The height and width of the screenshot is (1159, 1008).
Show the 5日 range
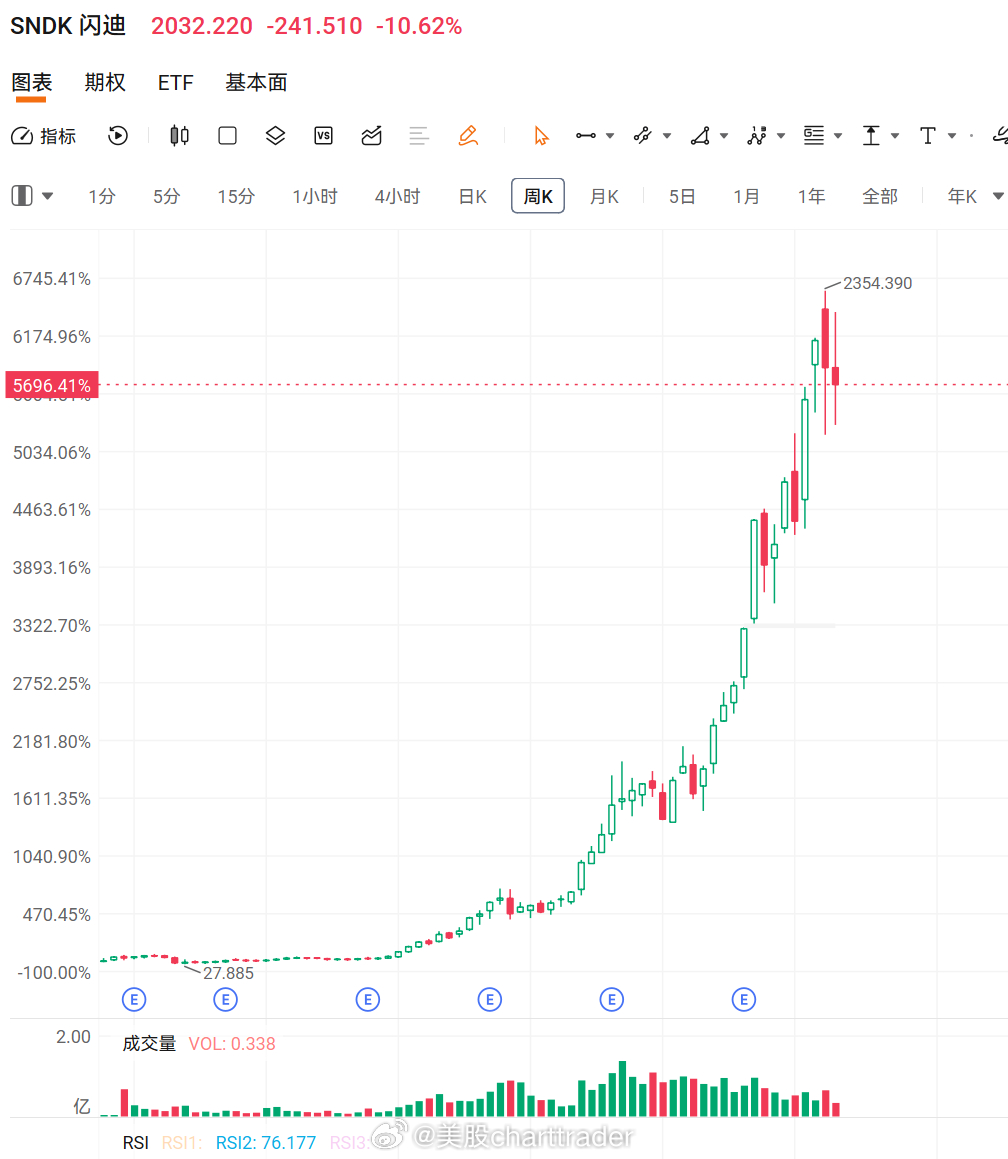(681, 197)
